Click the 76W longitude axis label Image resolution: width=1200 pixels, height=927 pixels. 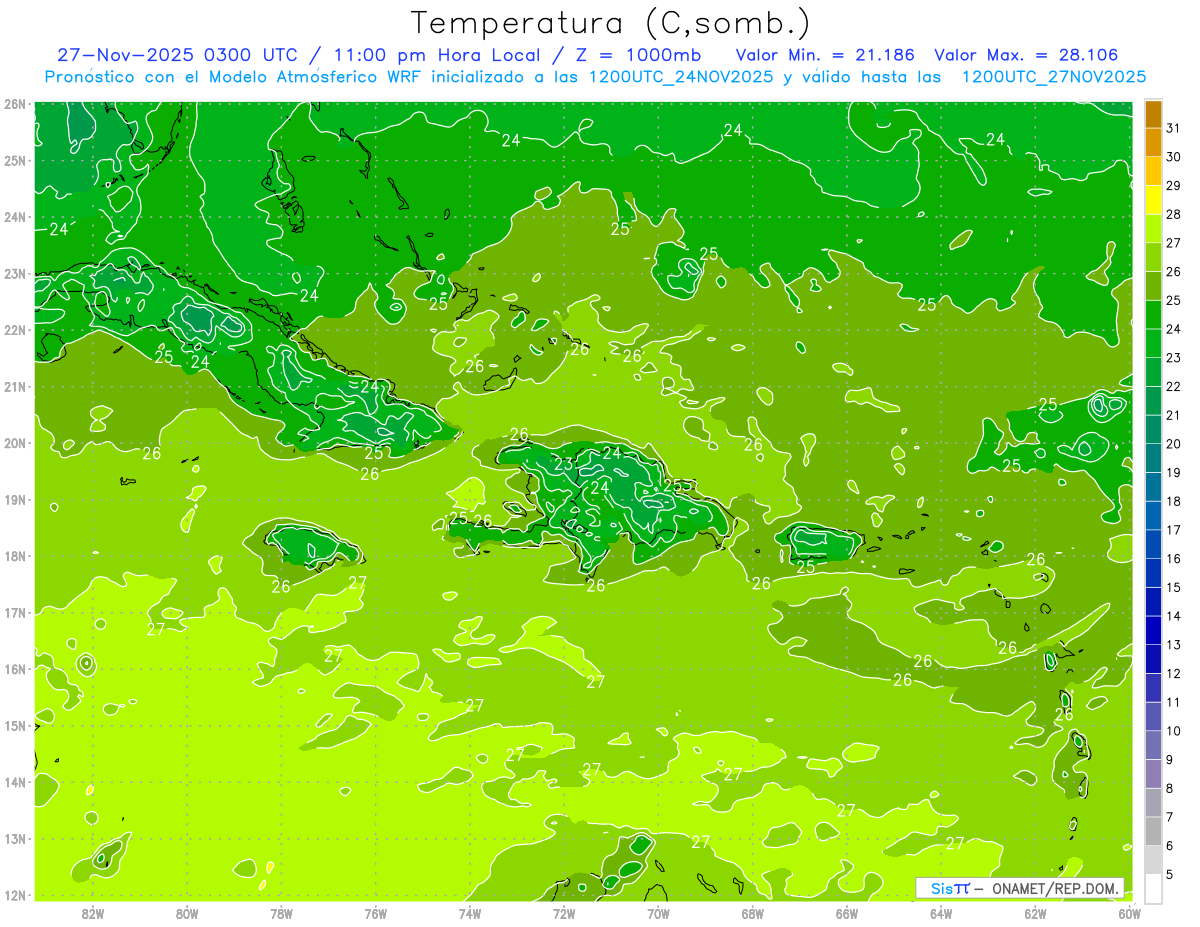[375, 913]
